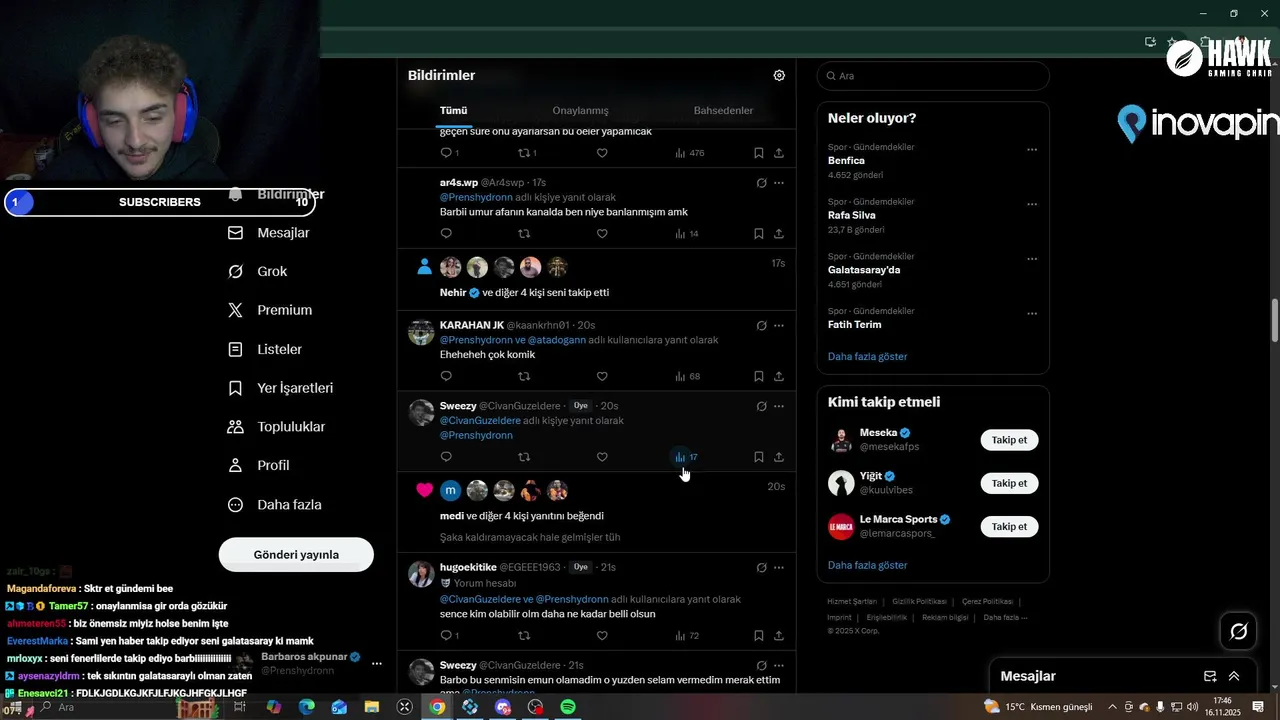
Task: Open the more menu on Sweezy's 20s post
Action: click(x=779, y=406)
